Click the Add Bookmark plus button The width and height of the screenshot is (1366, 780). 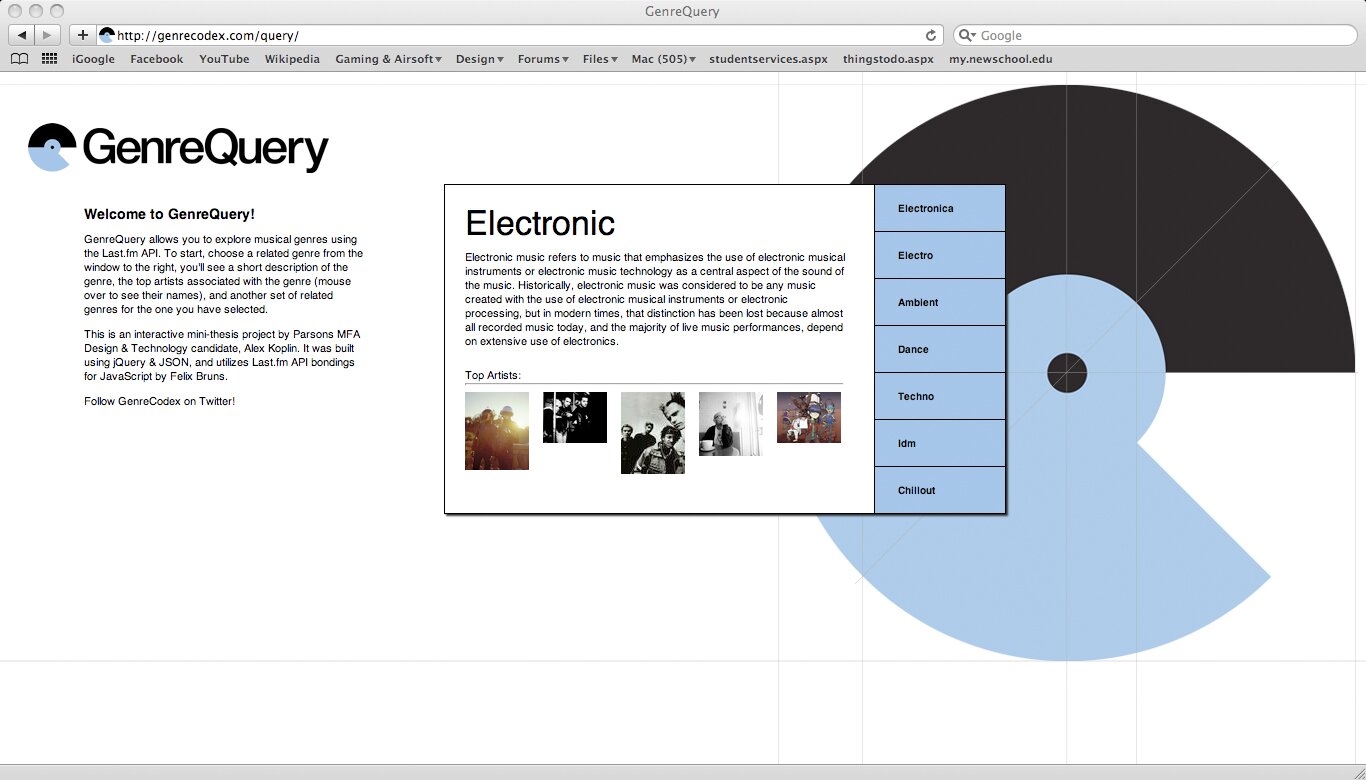pyautogui.click(x=82, y=35)
